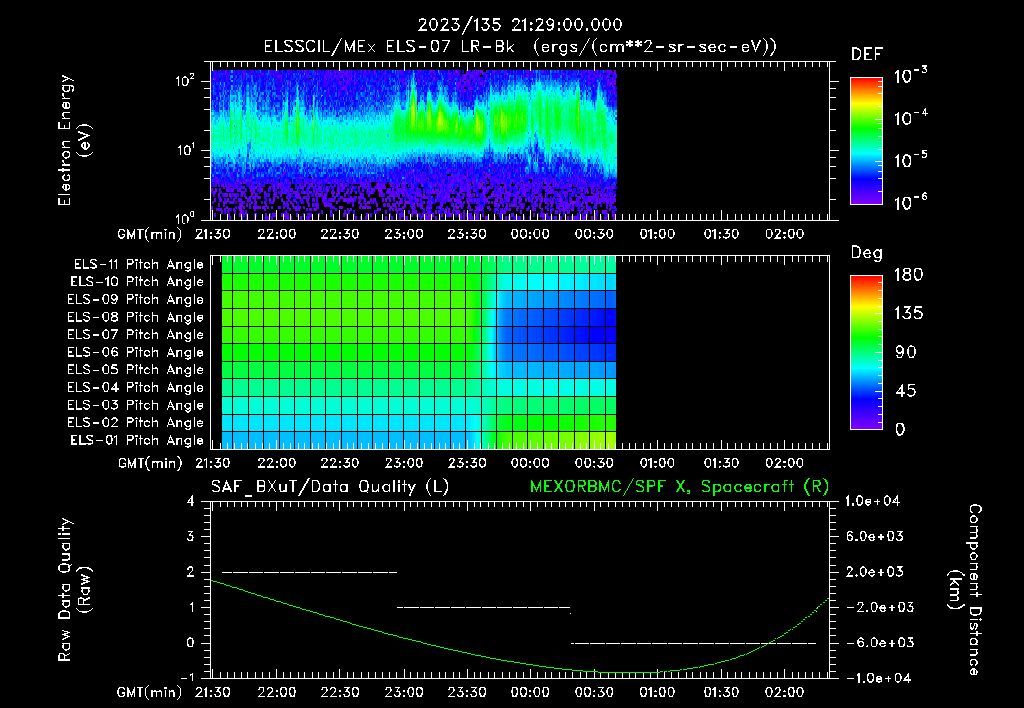
Task: Click ELS-07 Pitch Angle row label
Action: click(136, 334)
